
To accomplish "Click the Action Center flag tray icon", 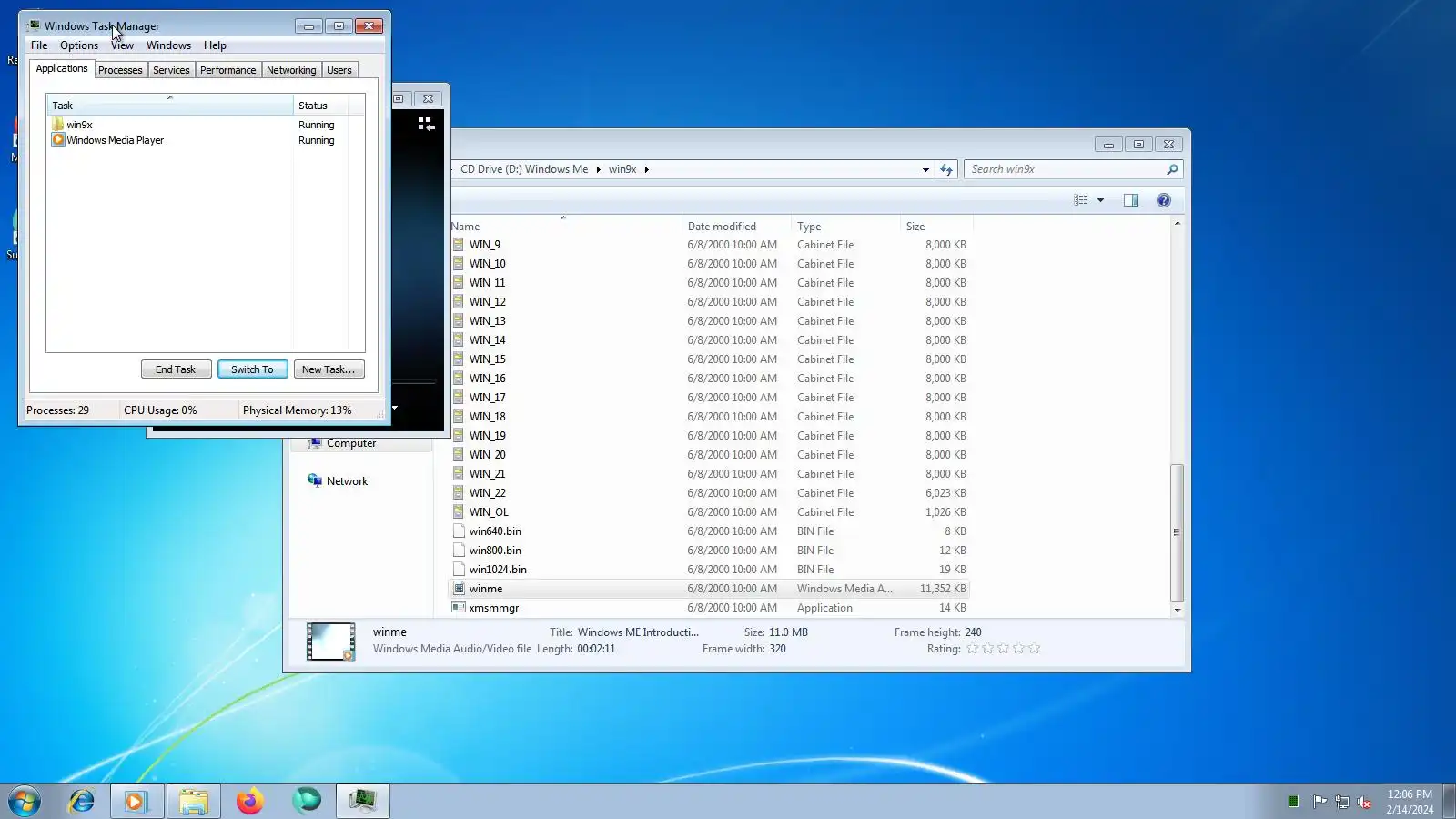I will click(1319, 802).
